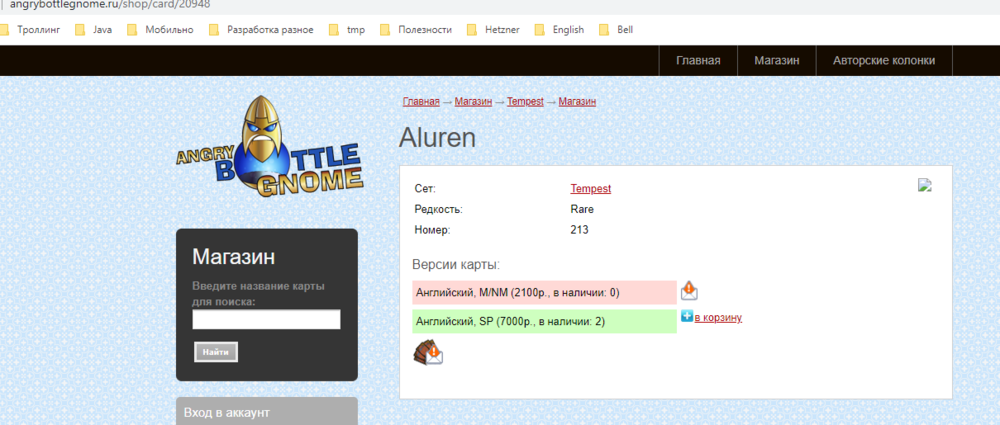Go to Главная in top navigation
1000x425 pixels.
pos(698,60)
